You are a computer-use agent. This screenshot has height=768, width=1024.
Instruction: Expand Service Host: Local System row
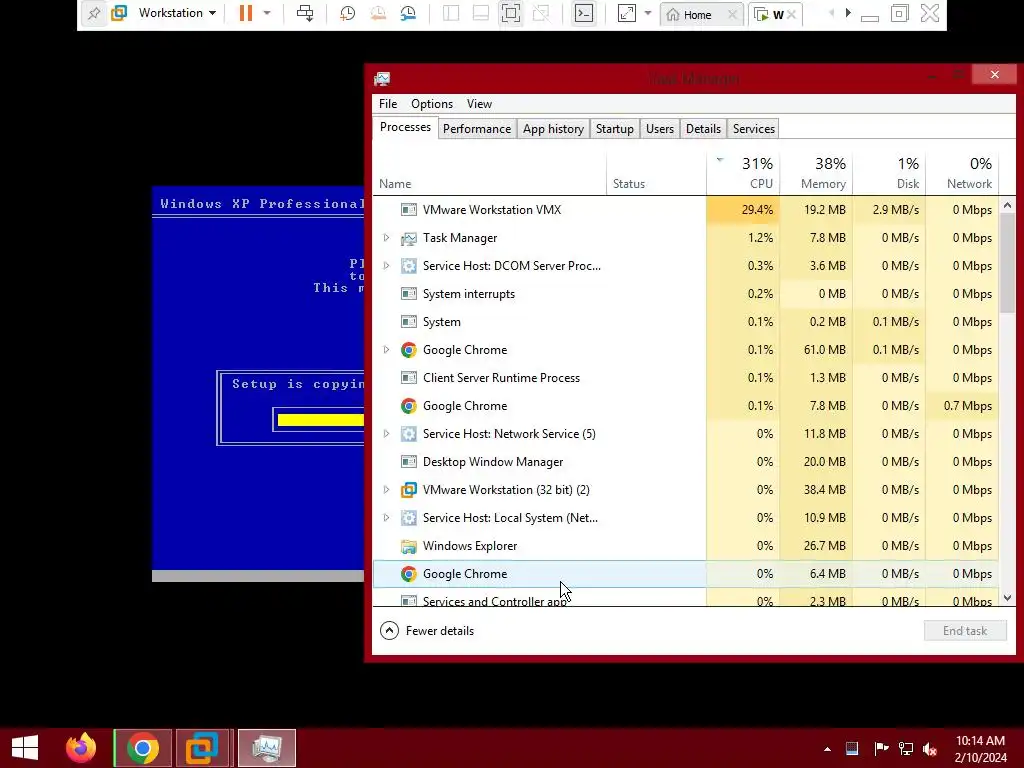(x=386, y=518)
